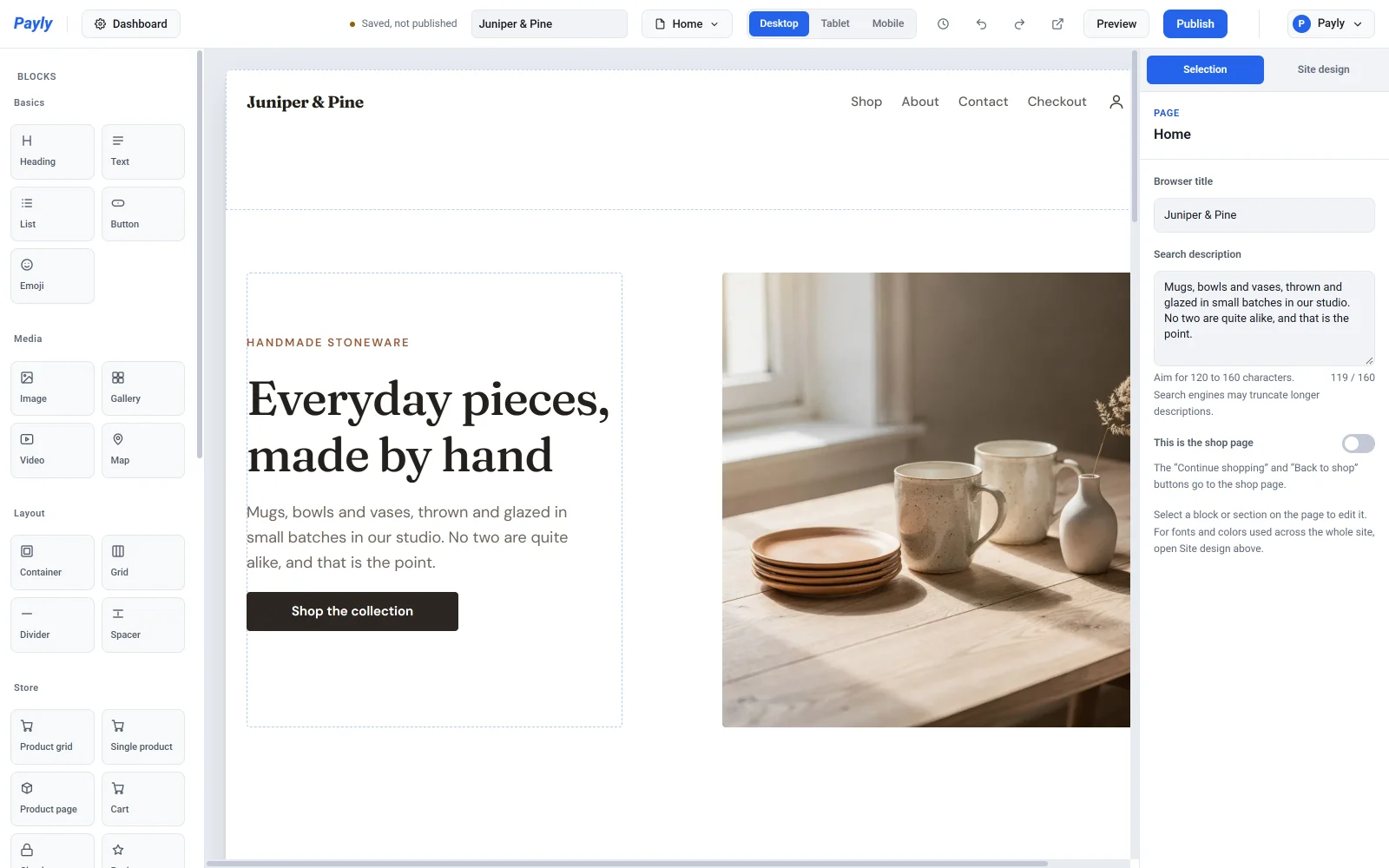Screen dimensions: 1389x868
Task: Click the Preview button
Action: 1116,24
